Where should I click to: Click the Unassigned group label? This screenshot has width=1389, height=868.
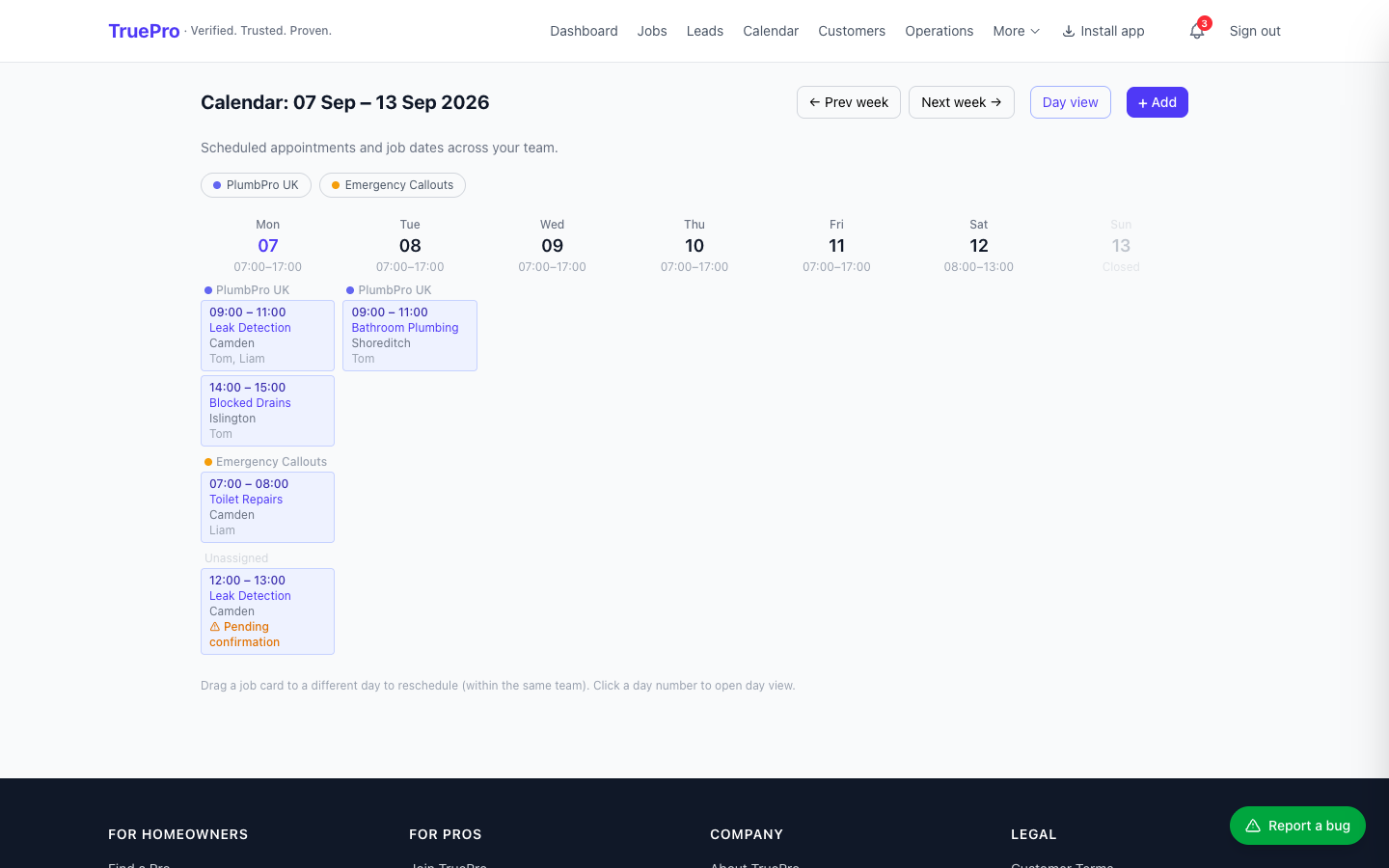236,558
